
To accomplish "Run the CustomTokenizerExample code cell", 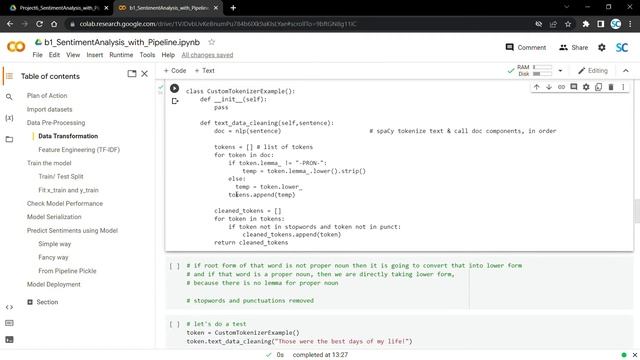I will [x=174, y=88].
